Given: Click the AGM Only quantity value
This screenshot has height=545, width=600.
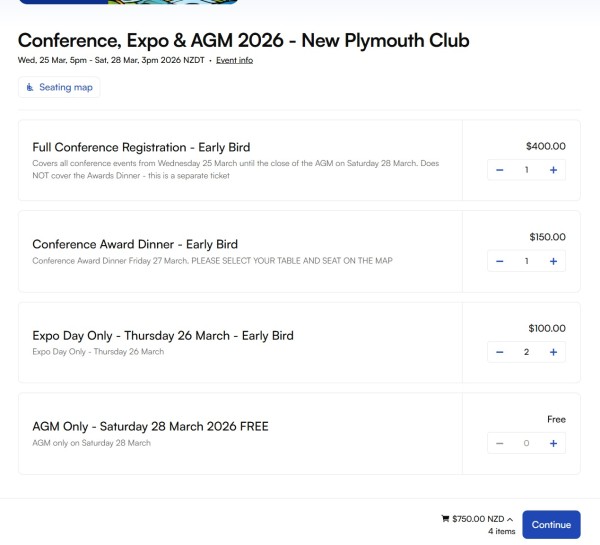Looking at the screenshot, I should tap(526, 443).
